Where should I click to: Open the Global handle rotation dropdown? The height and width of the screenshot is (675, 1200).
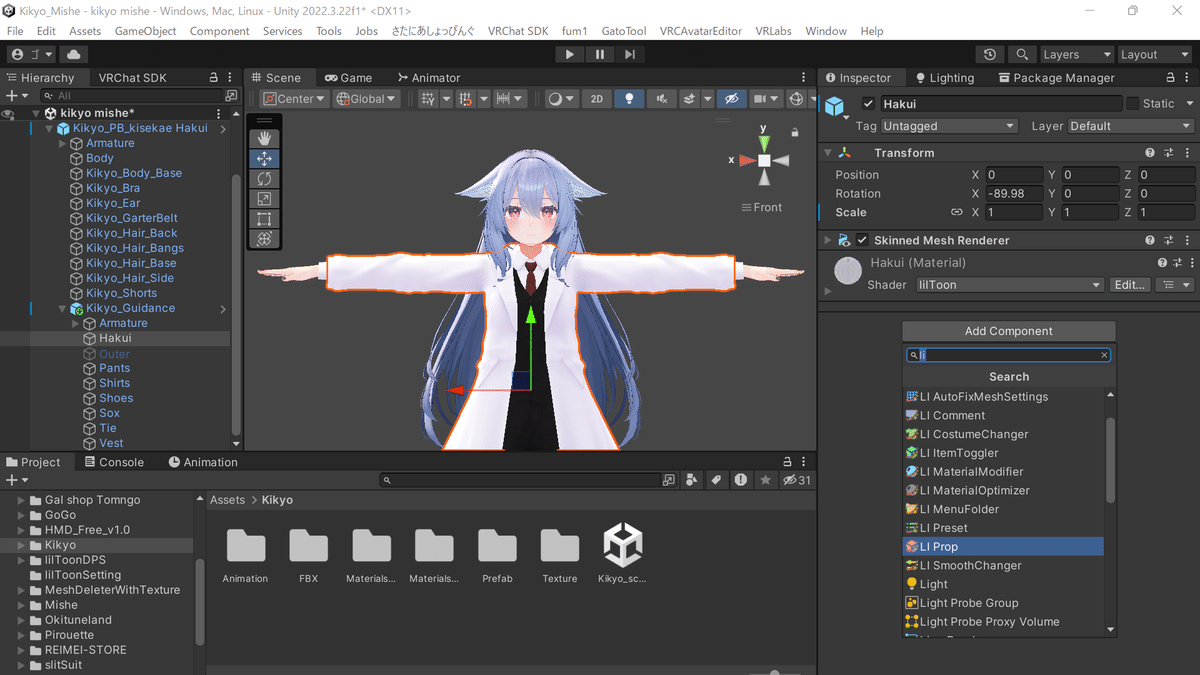pos(367,99)
